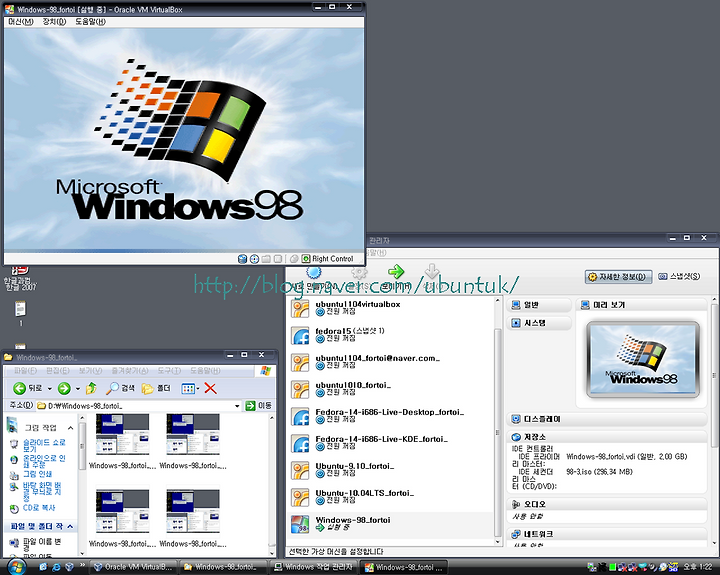Click the green Show arrow in VirtualBox Manager toolbar
Viewport: 720px width, 575px height.
pyautogui.click(x=396, y=271)
